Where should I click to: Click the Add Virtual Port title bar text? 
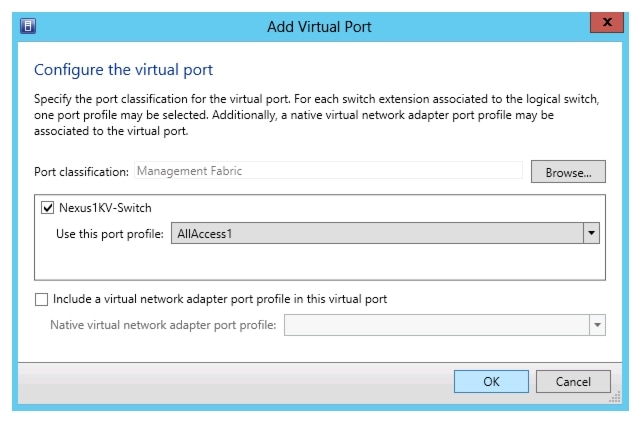[319, 26]
